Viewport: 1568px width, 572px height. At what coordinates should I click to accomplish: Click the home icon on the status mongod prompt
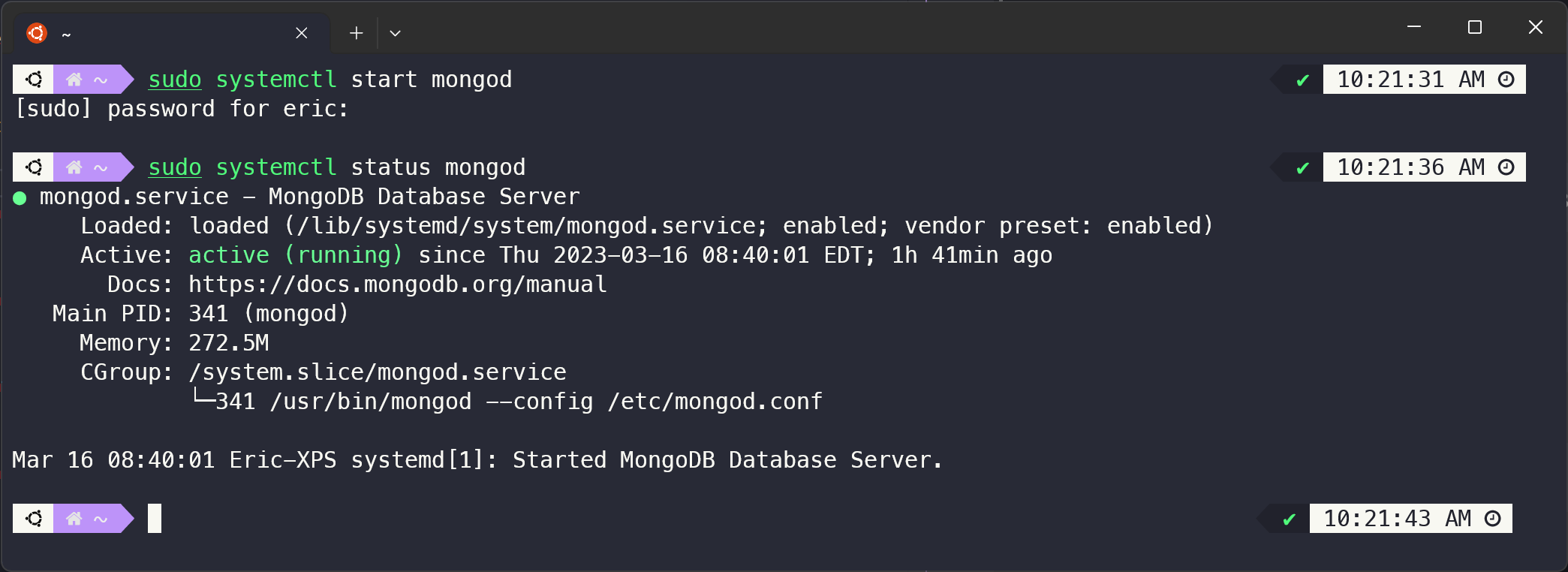(x=74, y=167)
